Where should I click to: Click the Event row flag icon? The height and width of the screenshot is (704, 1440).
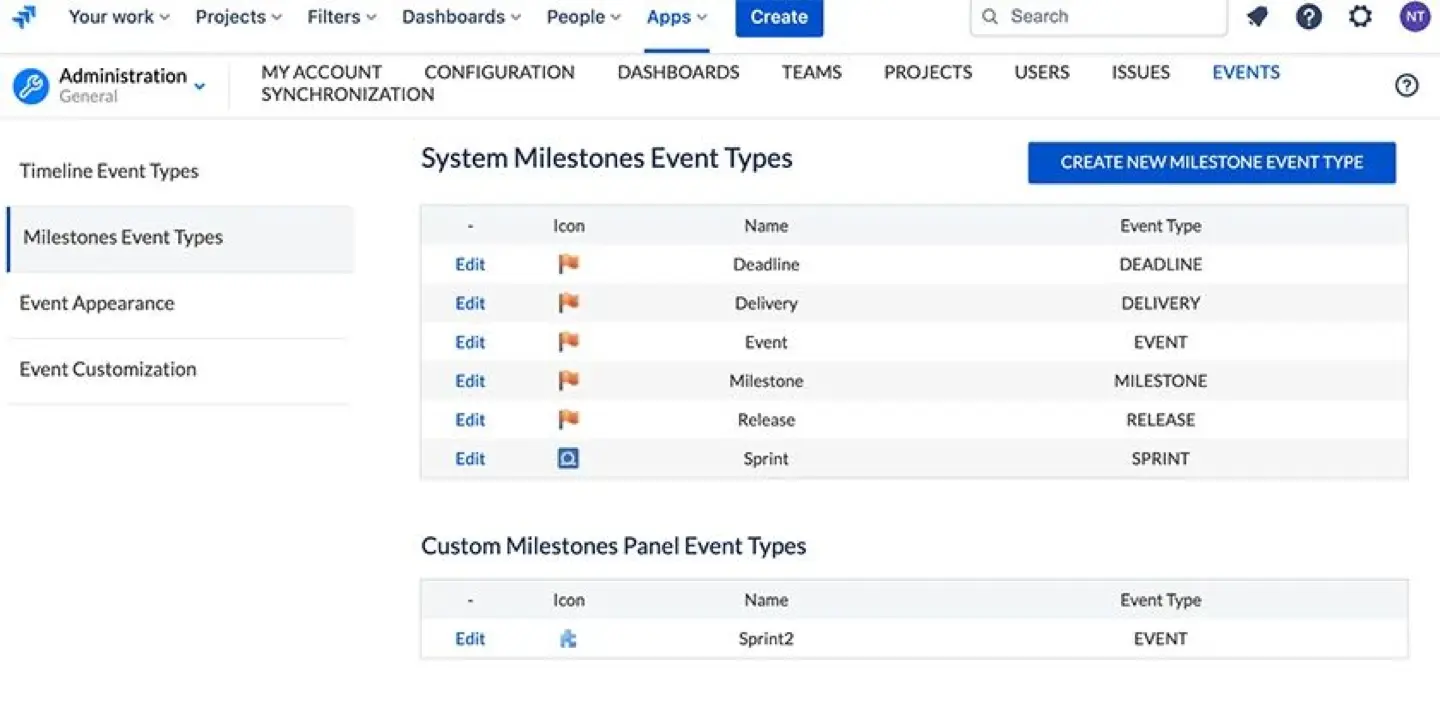[568, 342]
